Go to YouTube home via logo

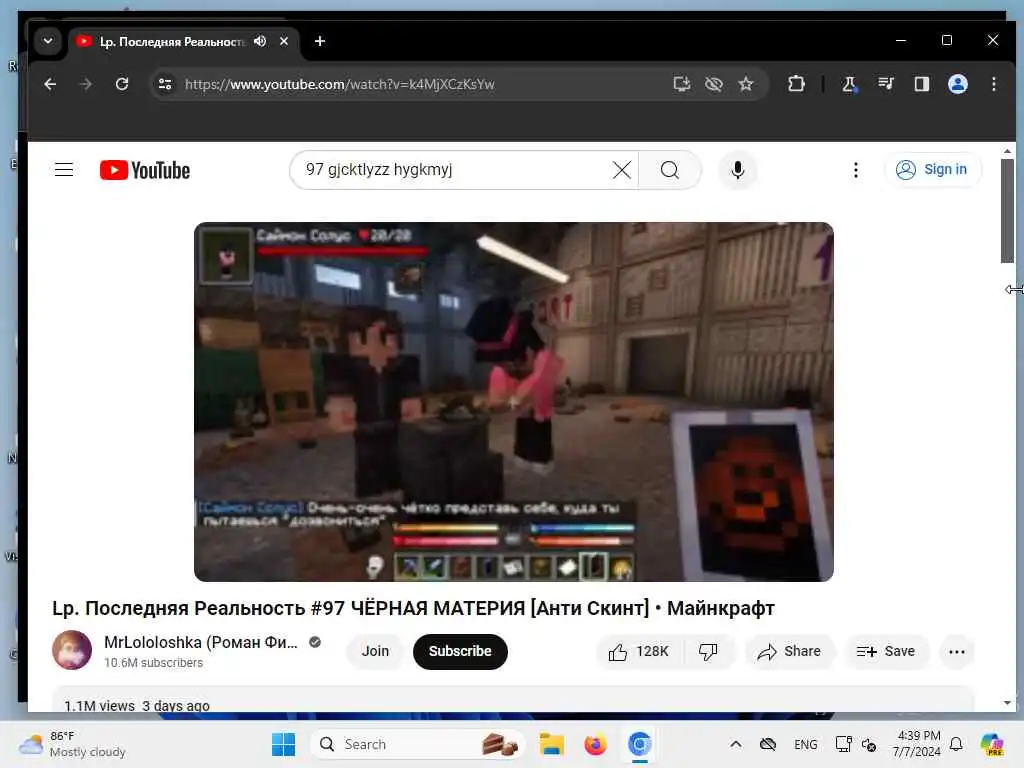tap(145, 170)
